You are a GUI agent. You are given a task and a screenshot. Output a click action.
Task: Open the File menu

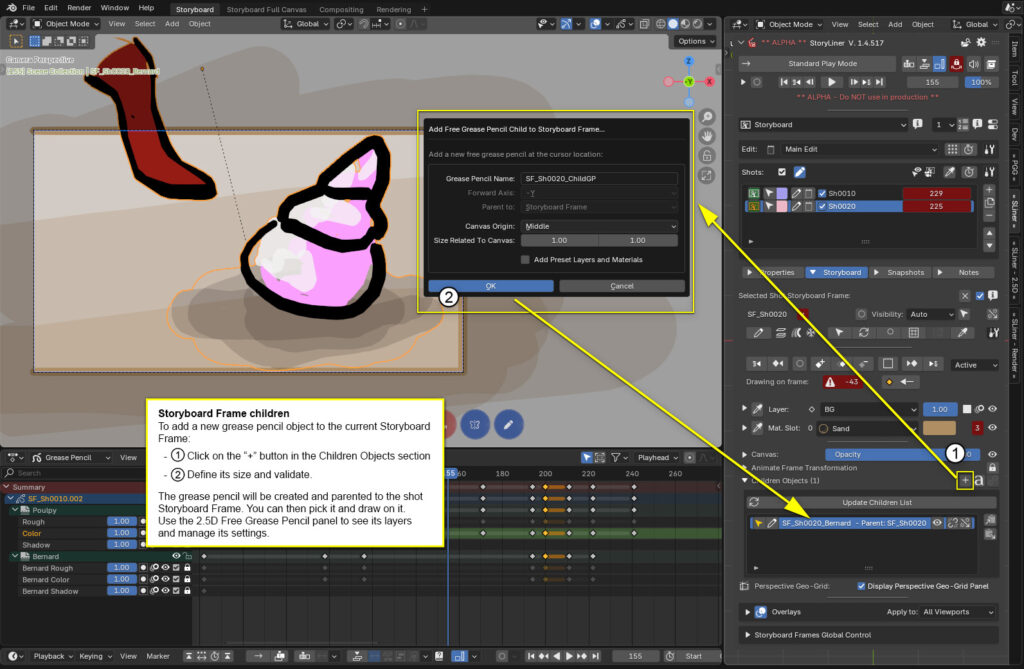(28, 8)
